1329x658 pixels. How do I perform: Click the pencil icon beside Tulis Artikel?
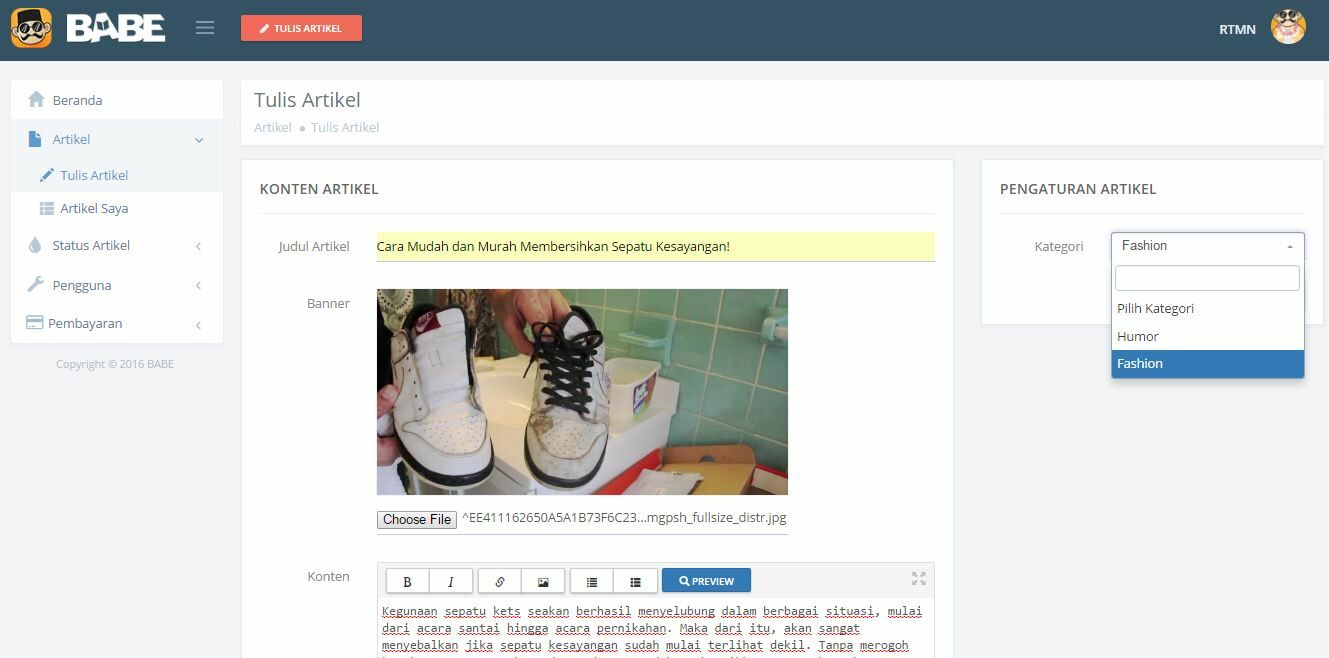(x=47, y=175)
